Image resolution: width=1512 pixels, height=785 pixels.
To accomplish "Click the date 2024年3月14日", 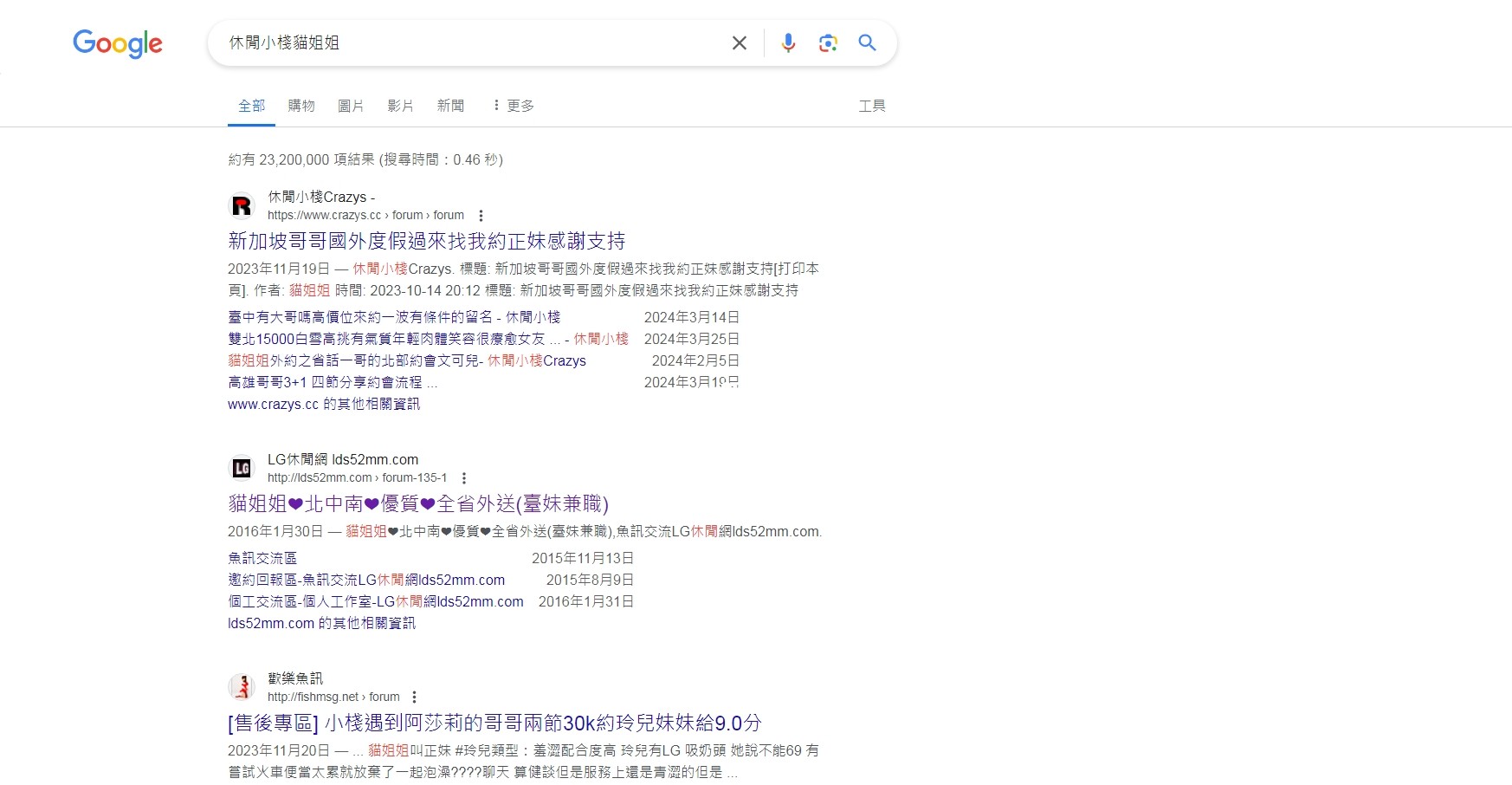I will pyautogui.click(x=692, y=317).
